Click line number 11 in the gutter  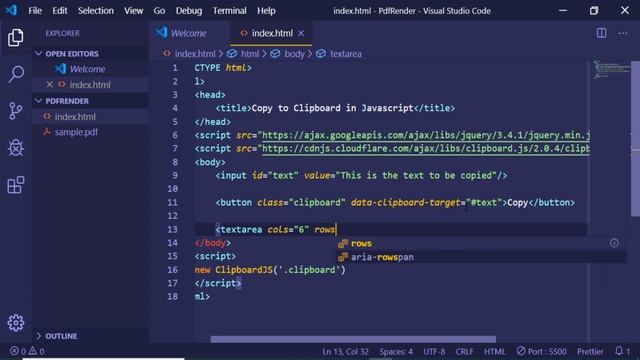[x=173, y=202]
